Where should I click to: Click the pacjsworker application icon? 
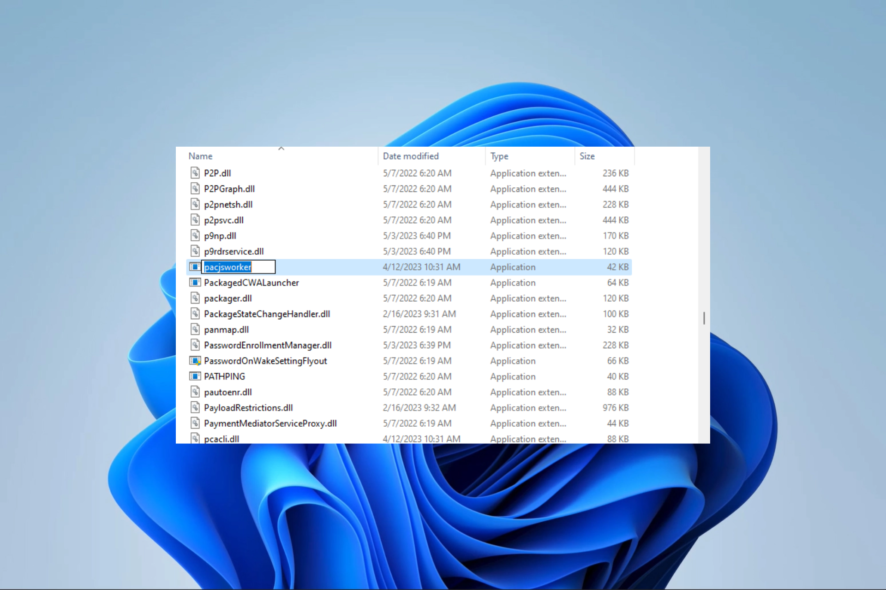[195, 267]
